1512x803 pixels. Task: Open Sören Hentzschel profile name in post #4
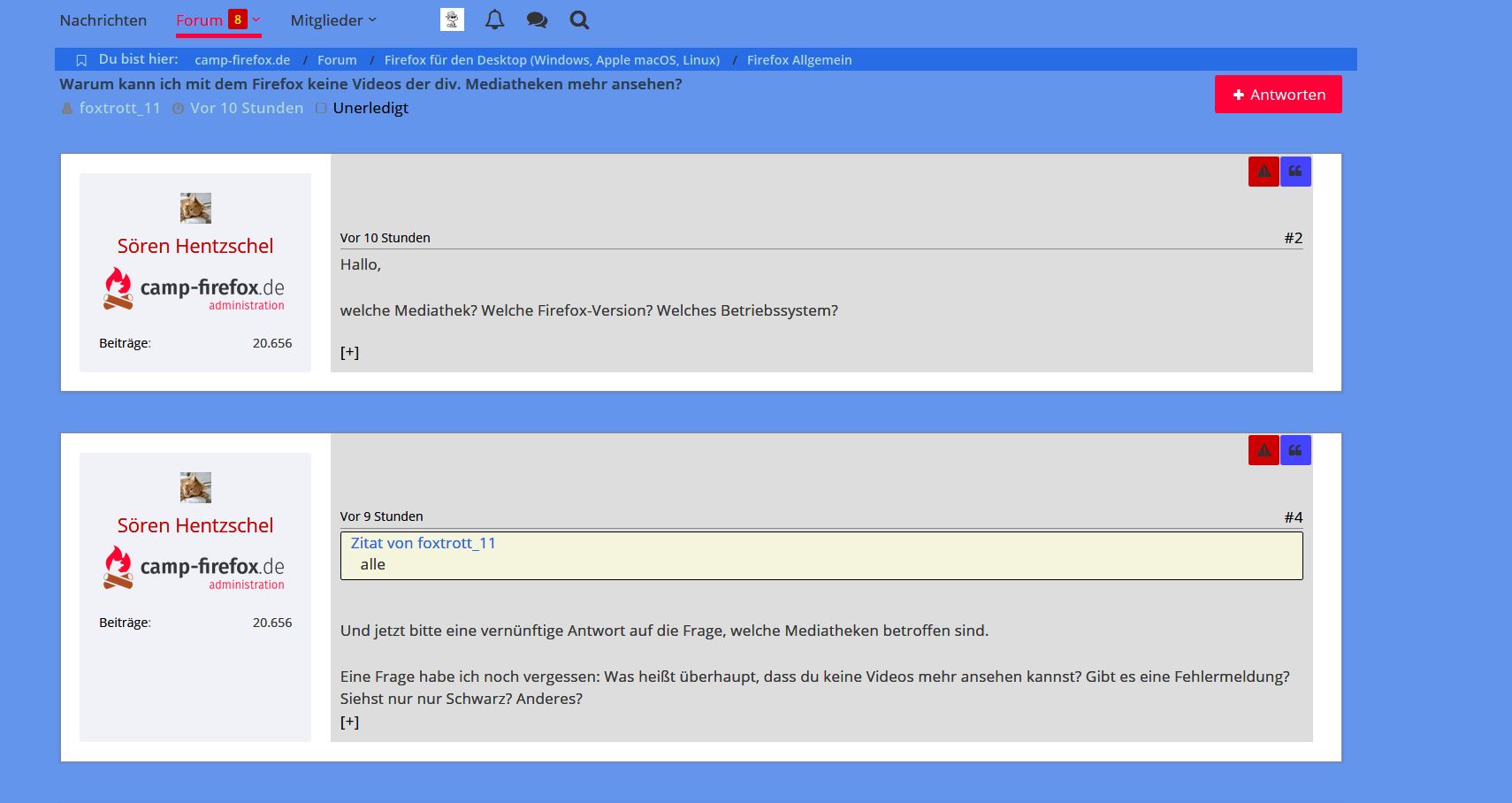[195, 525]
